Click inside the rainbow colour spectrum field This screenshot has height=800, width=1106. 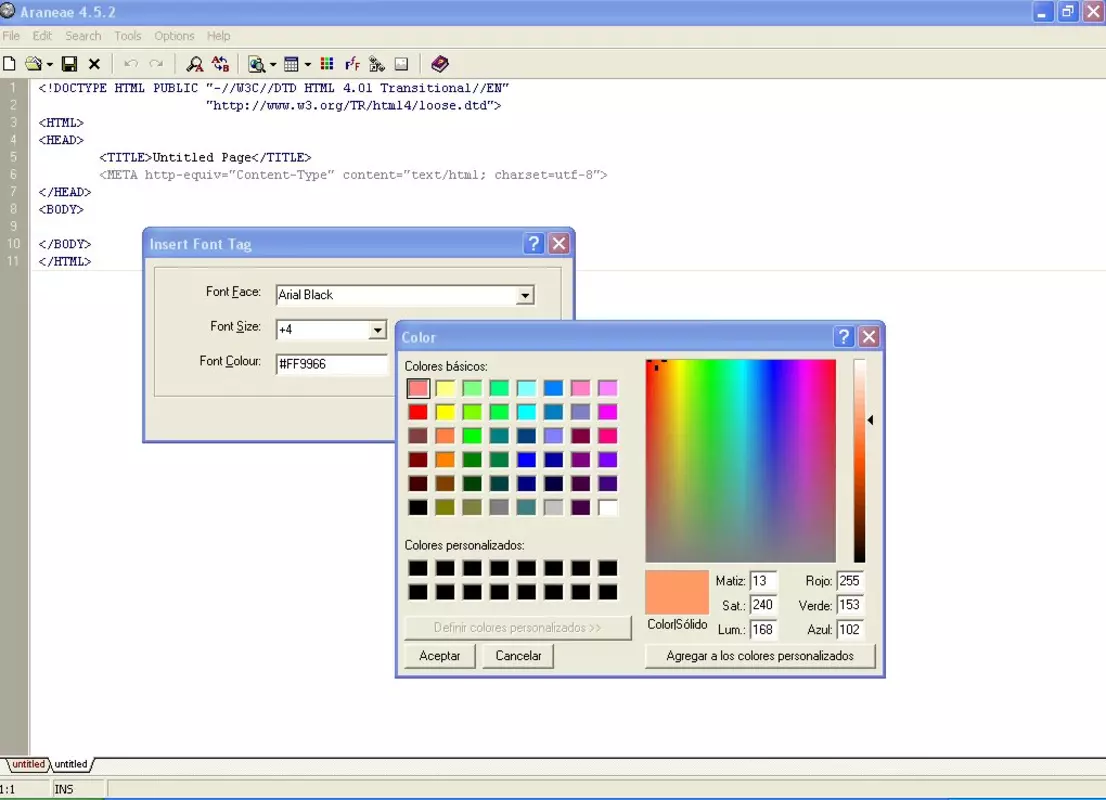tap(741, 461)
